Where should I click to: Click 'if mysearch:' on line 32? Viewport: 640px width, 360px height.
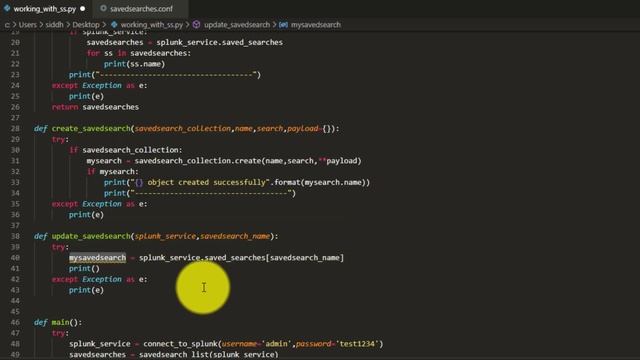tap(113, 172)
